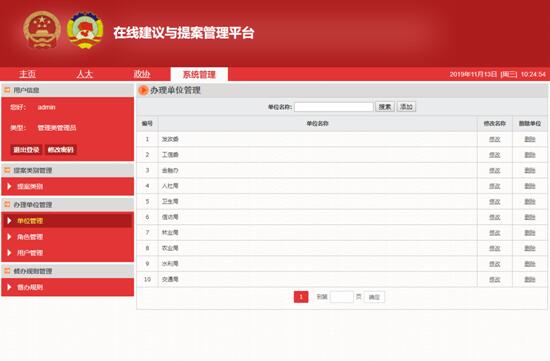550x361 pixels.
Task: Click the national emblem logo
Action: pyautogui.click(x=42, y=30)
